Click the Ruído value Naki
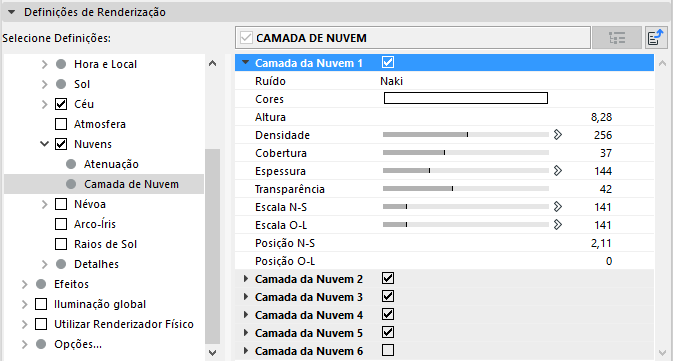 [391, 81]
